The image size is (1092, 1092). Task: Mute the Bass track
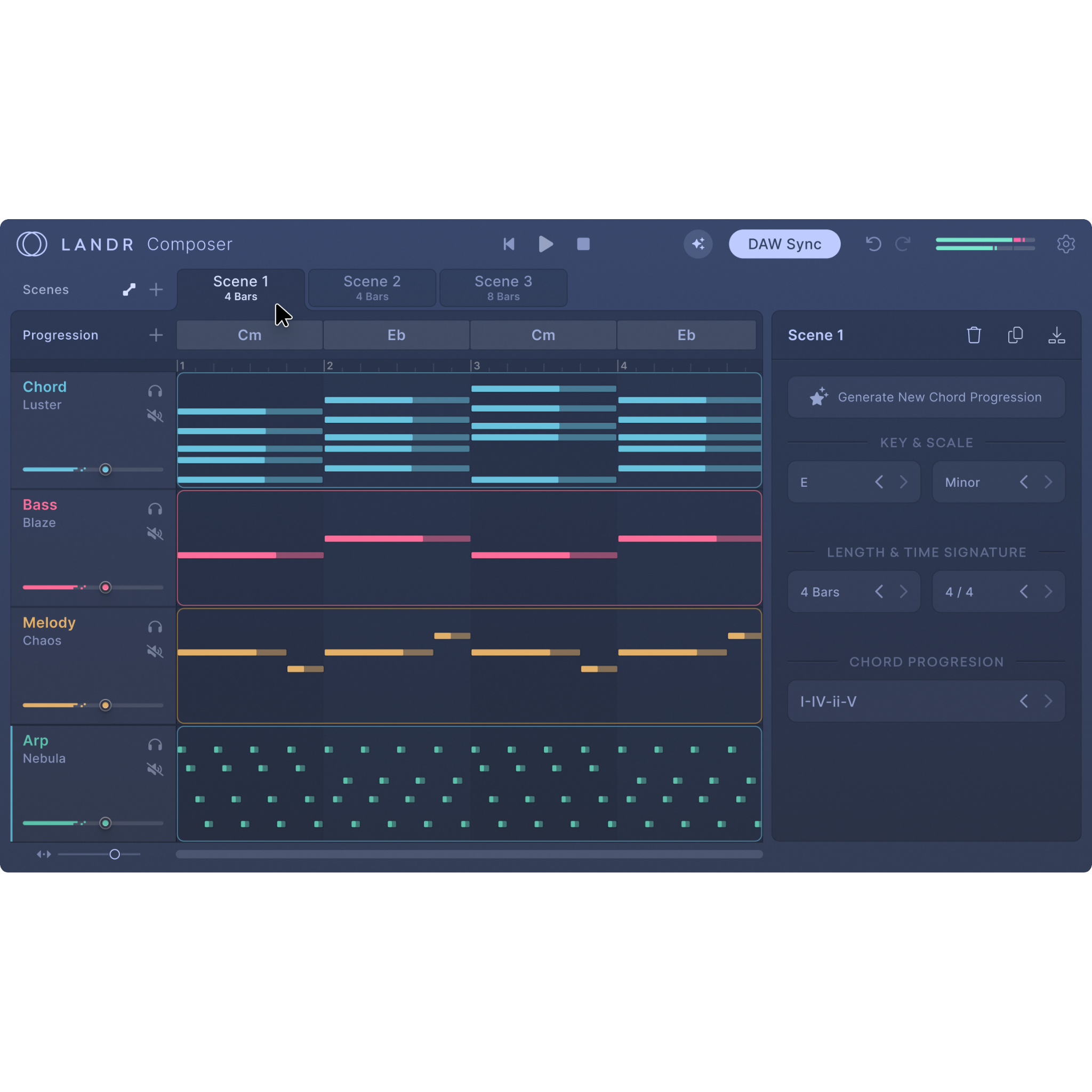point(154,534)
